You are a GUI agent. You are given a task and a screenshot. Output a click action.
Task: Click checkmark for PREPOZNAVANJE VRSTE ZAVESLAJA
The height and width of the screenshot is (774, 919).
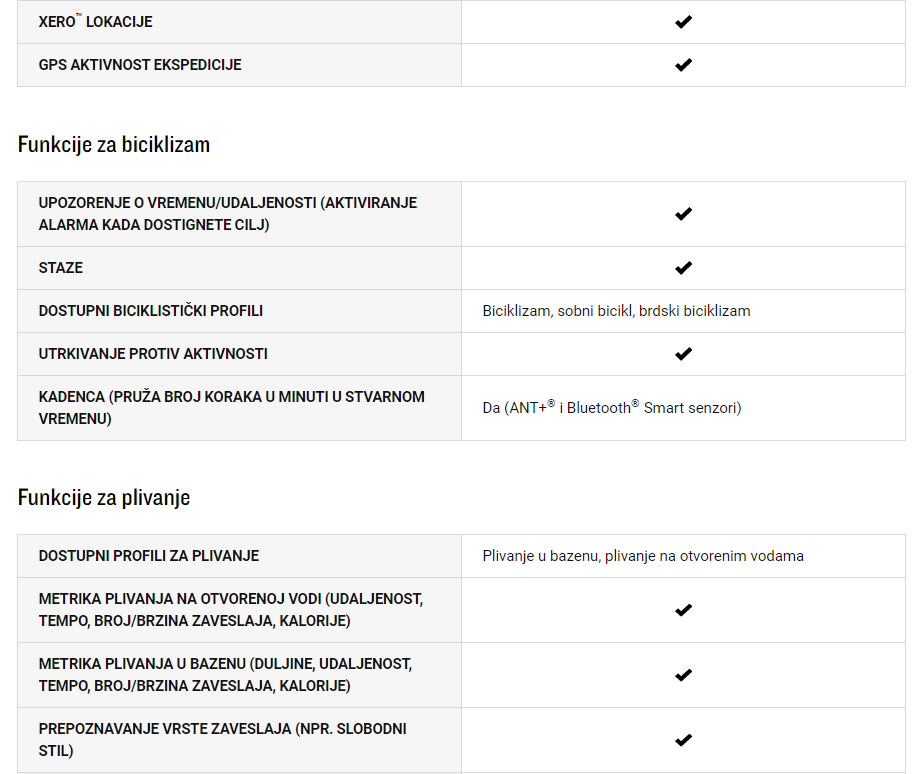[683, 740]
